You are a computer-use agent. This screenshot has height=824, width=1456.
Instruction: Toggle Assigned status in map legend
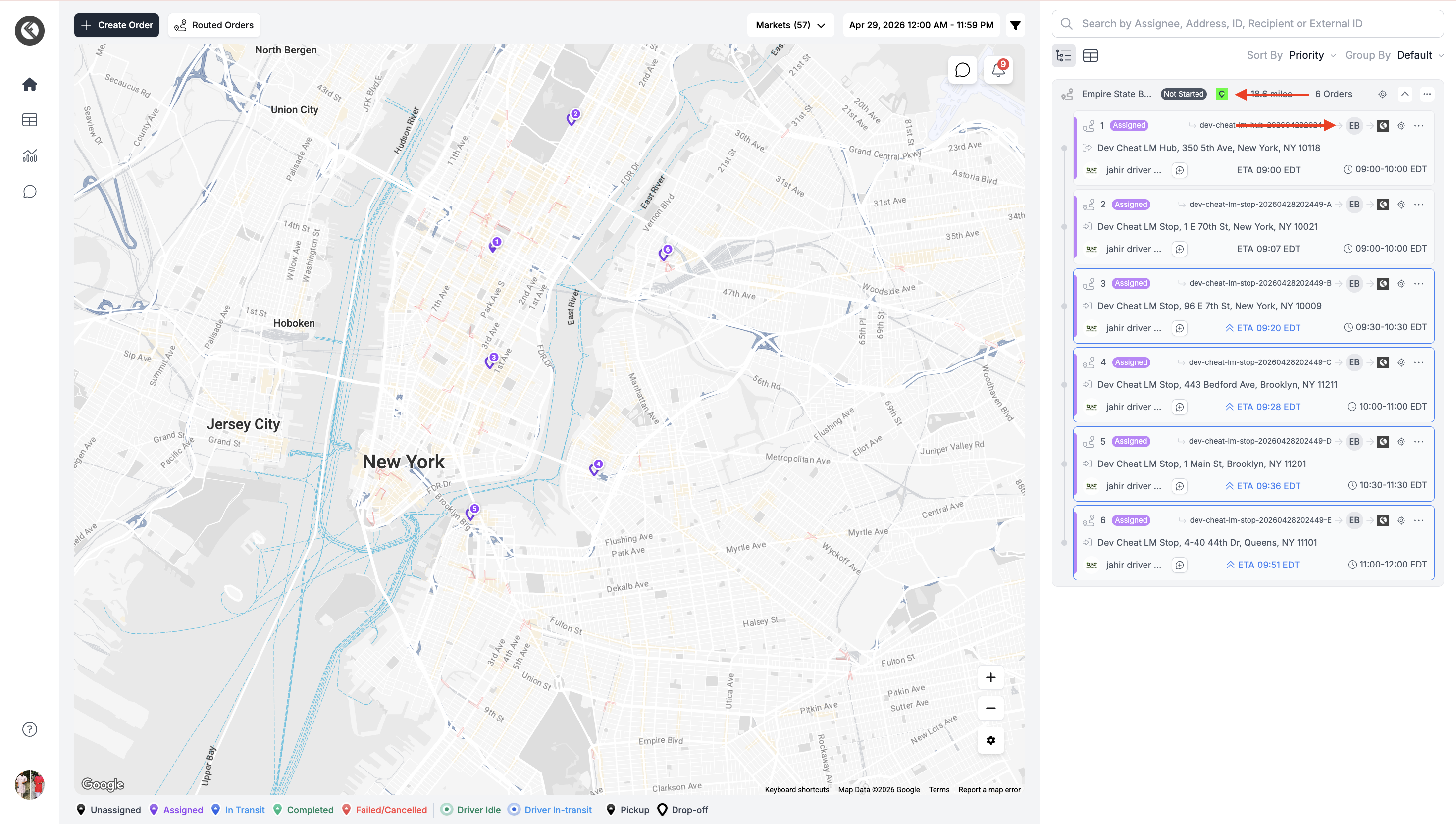(176, 810)
